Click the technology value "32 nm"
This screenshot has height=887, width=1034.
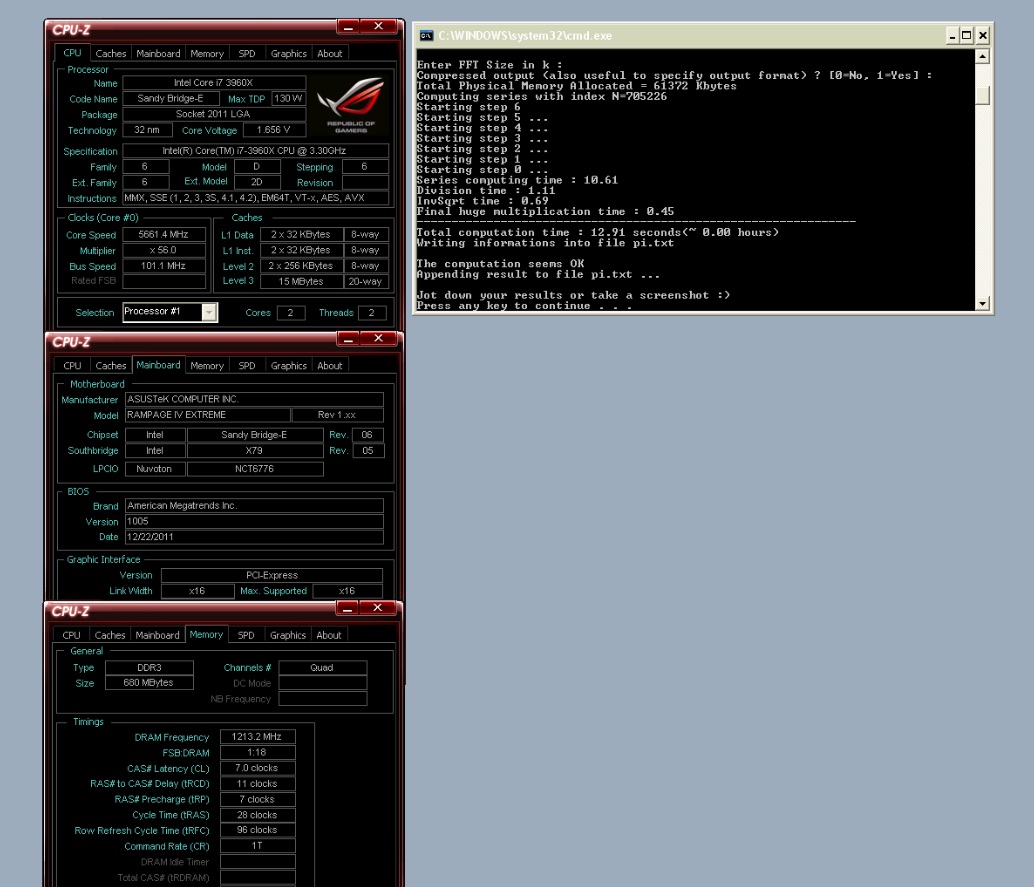click(147, 130)
